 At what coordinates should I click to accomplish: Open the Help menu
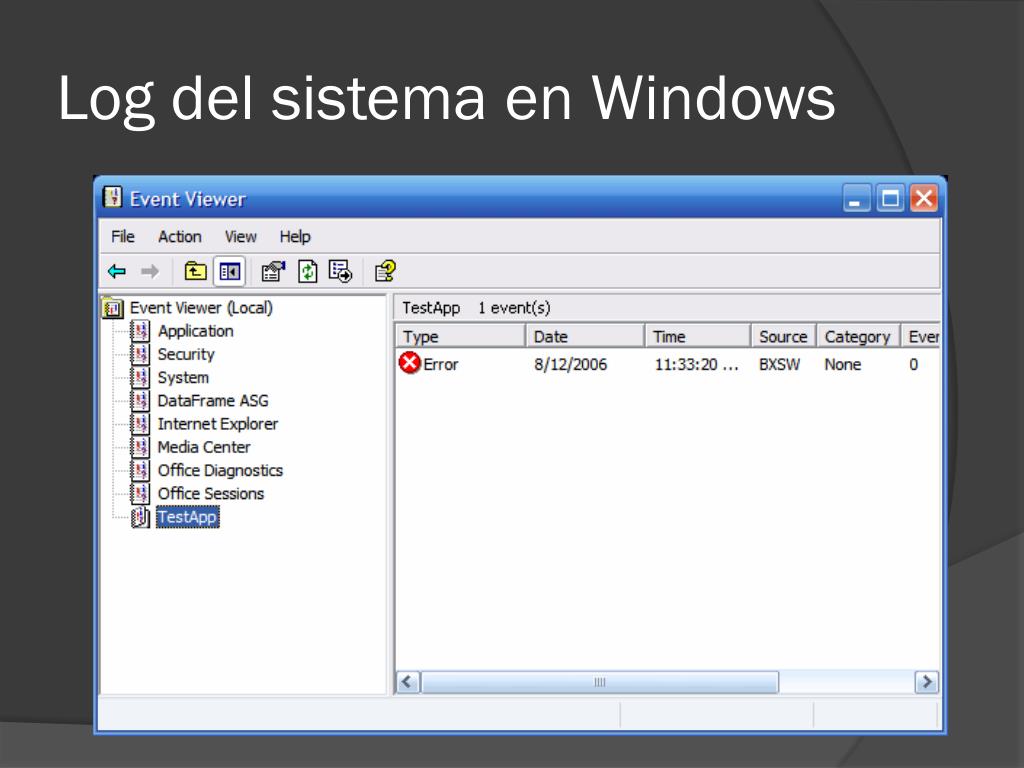(295, 236)
